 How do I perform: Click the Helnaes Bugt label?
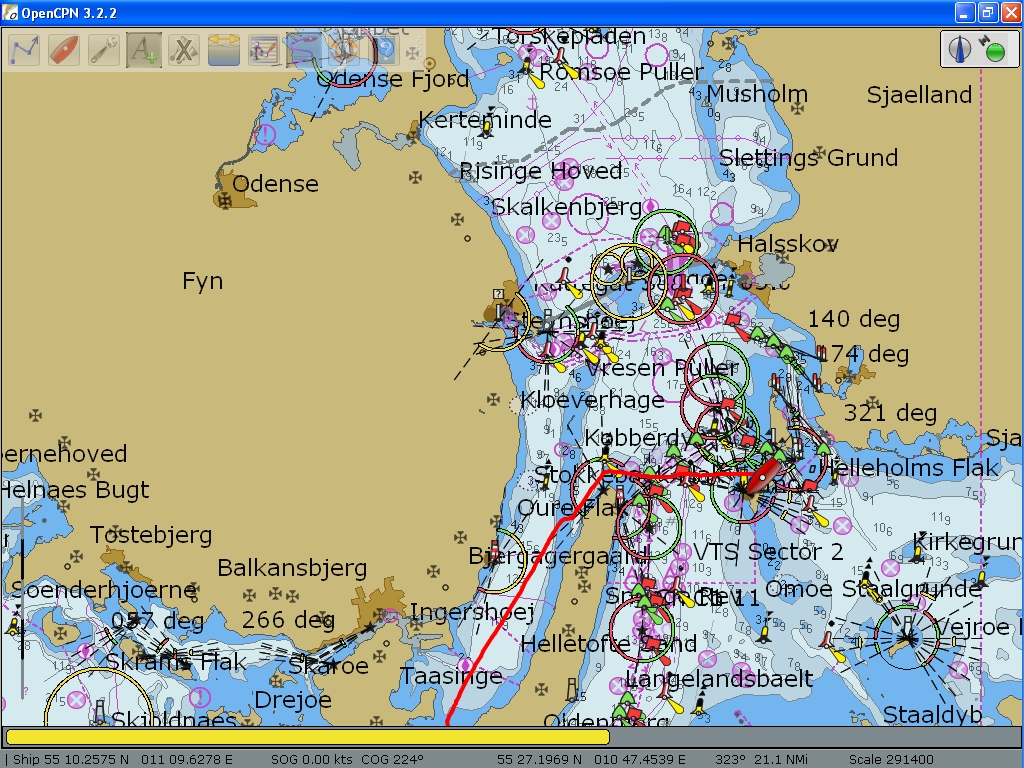pyautogui.click(x=75, y=490)
